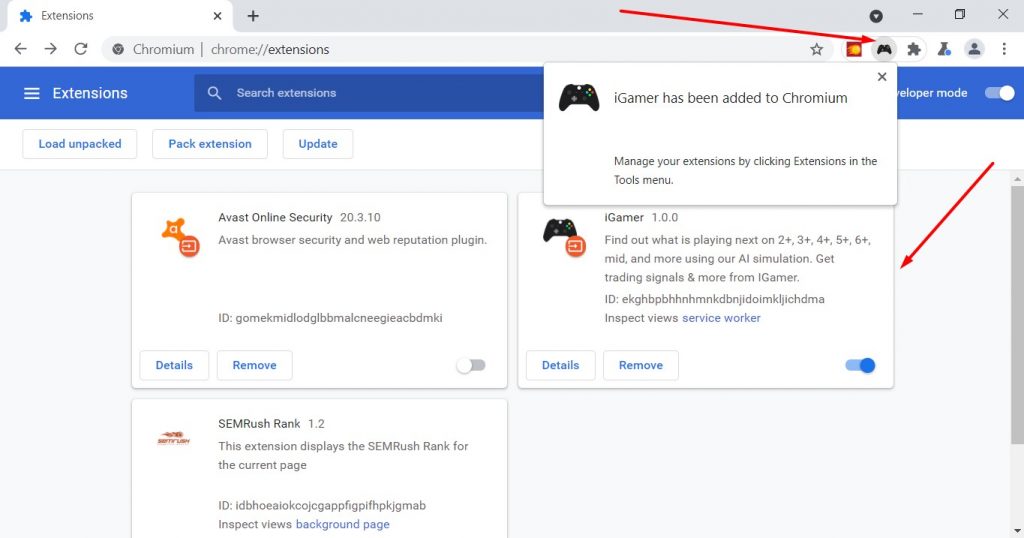Screen dimensions: 1024x538
Task: Open the red Avast-style toolbar extension icon
Action: coord(854,49)
